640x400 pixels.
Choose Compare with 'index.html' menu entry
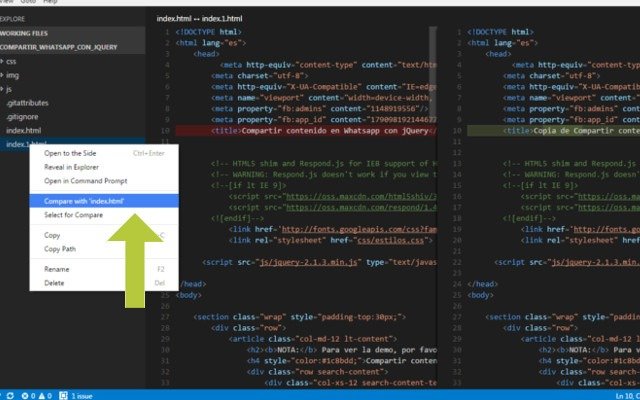[x=104, y=201]
